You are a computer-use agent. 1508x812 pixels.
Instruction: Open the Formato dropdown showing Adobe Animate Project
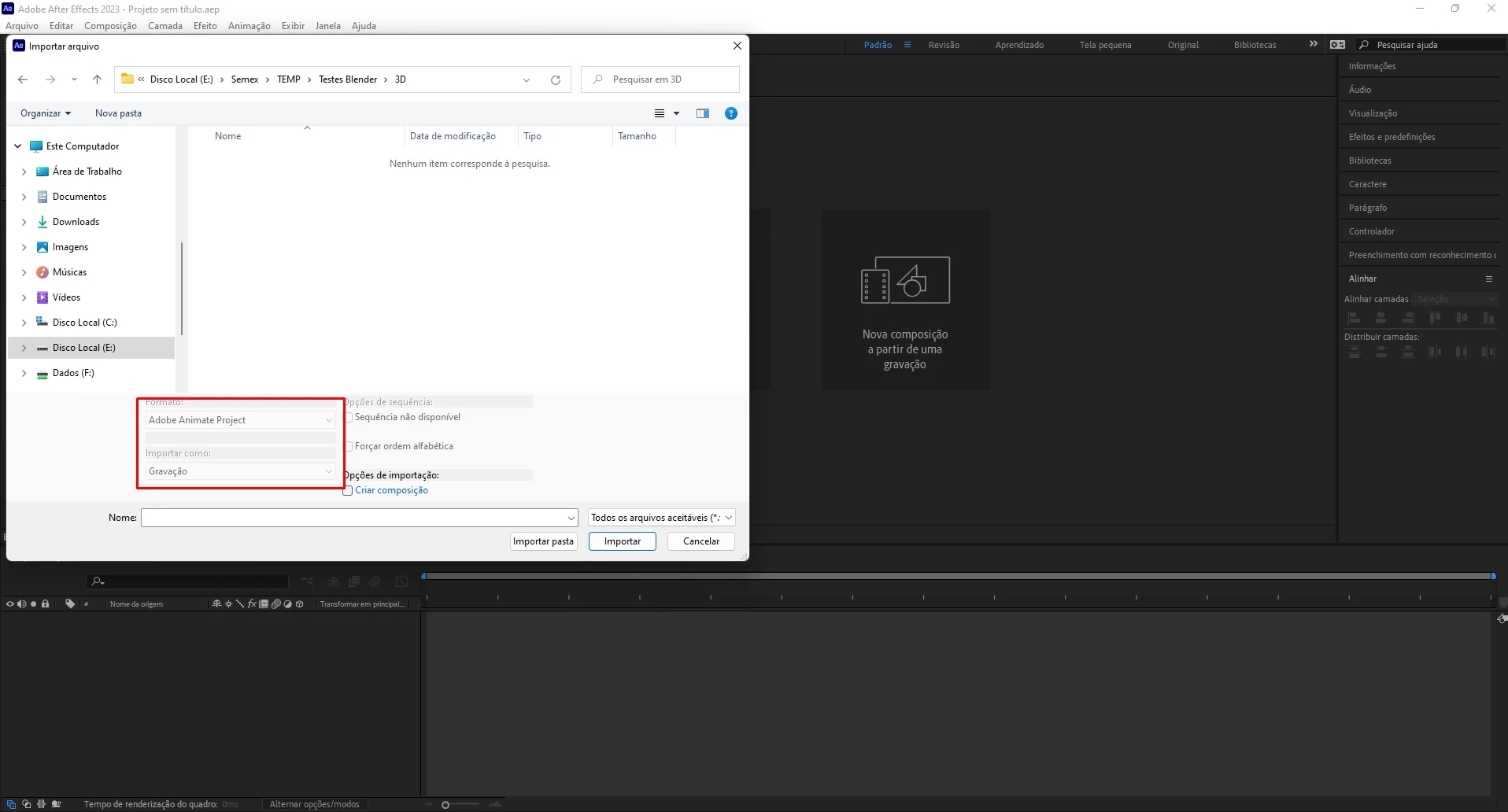(x=241, y=420)
